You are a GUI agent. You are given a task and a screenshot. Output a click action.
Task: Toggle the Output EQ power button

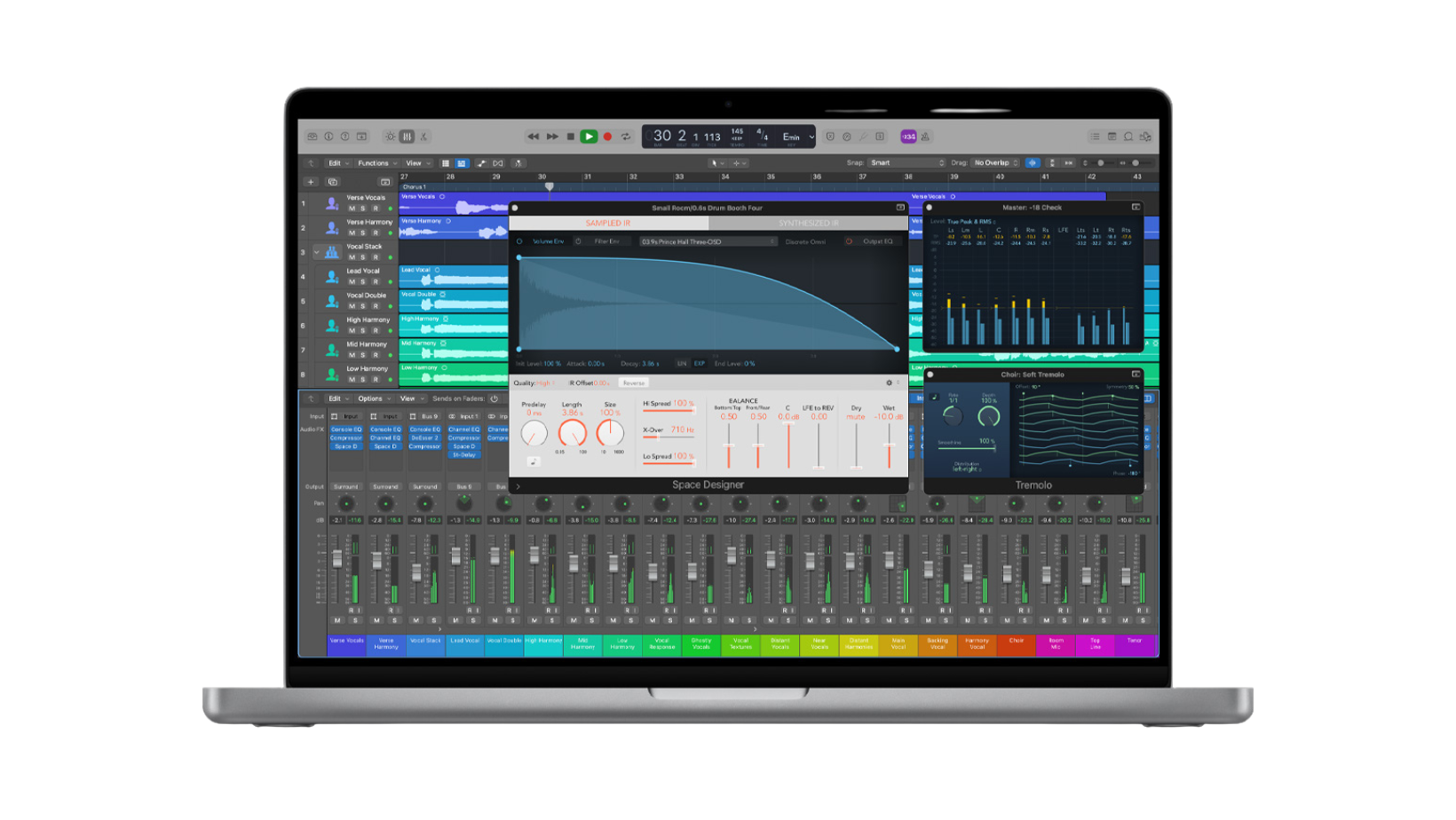[x=849, y=241]
